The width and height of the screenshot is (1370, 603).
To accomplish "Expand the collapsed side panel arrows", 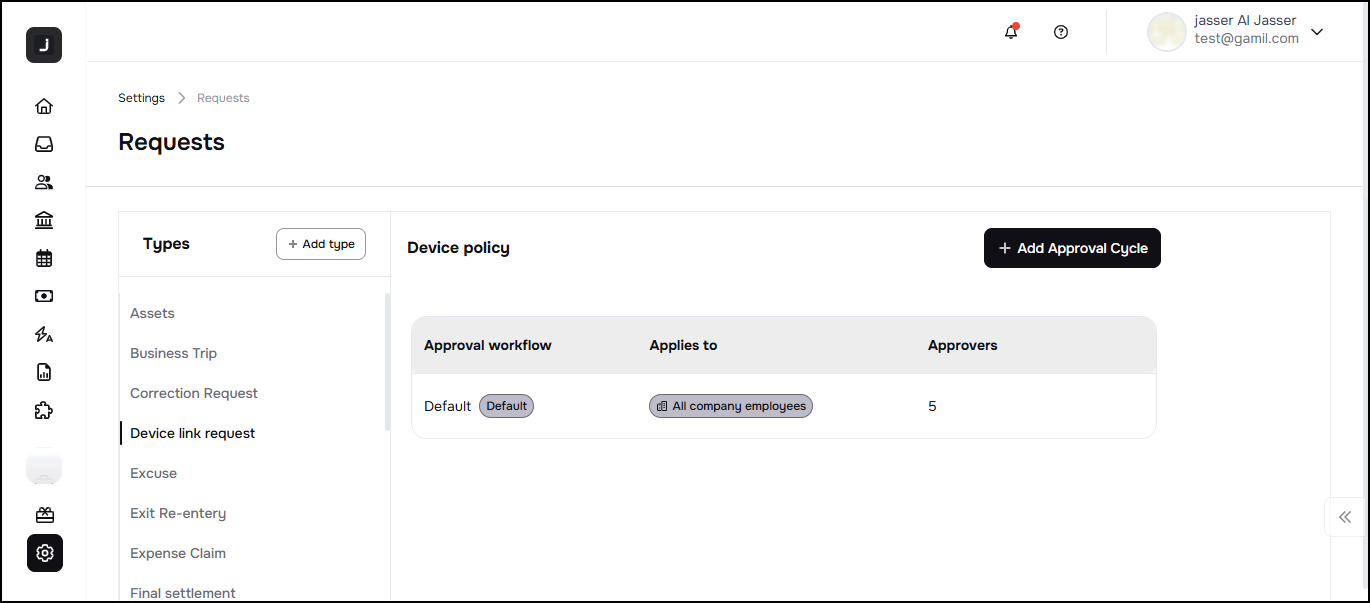I will pyautogui.click(x=1345, y=517).
